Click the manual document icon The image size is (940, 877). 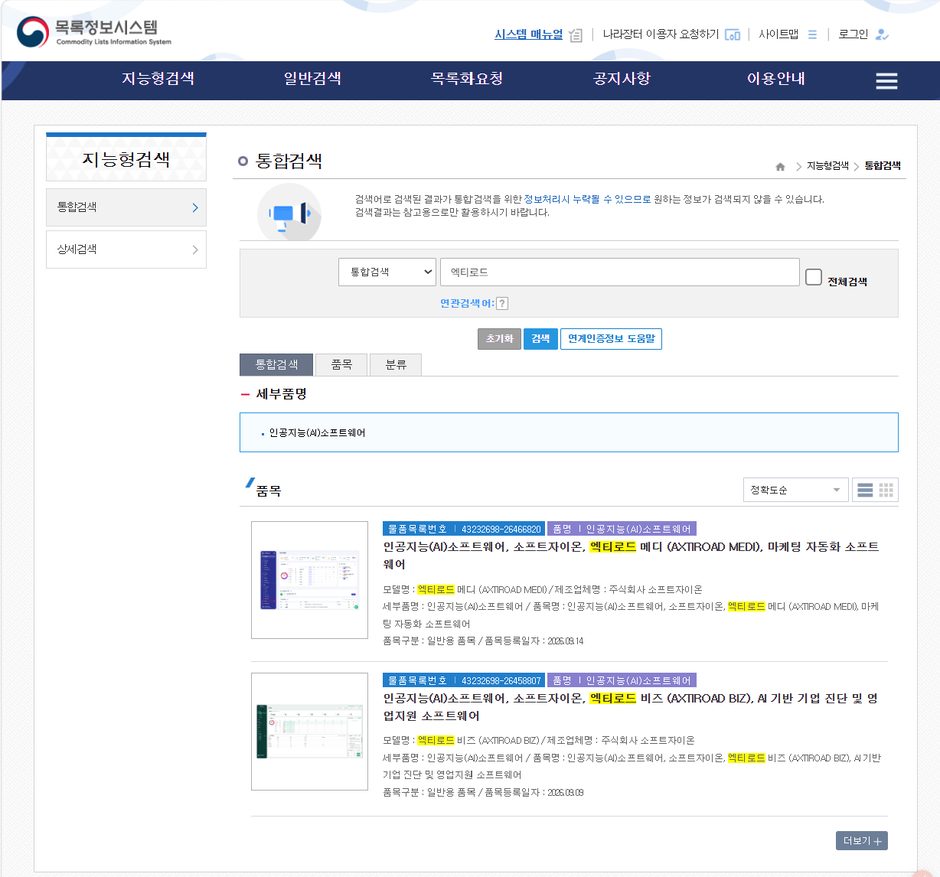(x=576, y=35)
